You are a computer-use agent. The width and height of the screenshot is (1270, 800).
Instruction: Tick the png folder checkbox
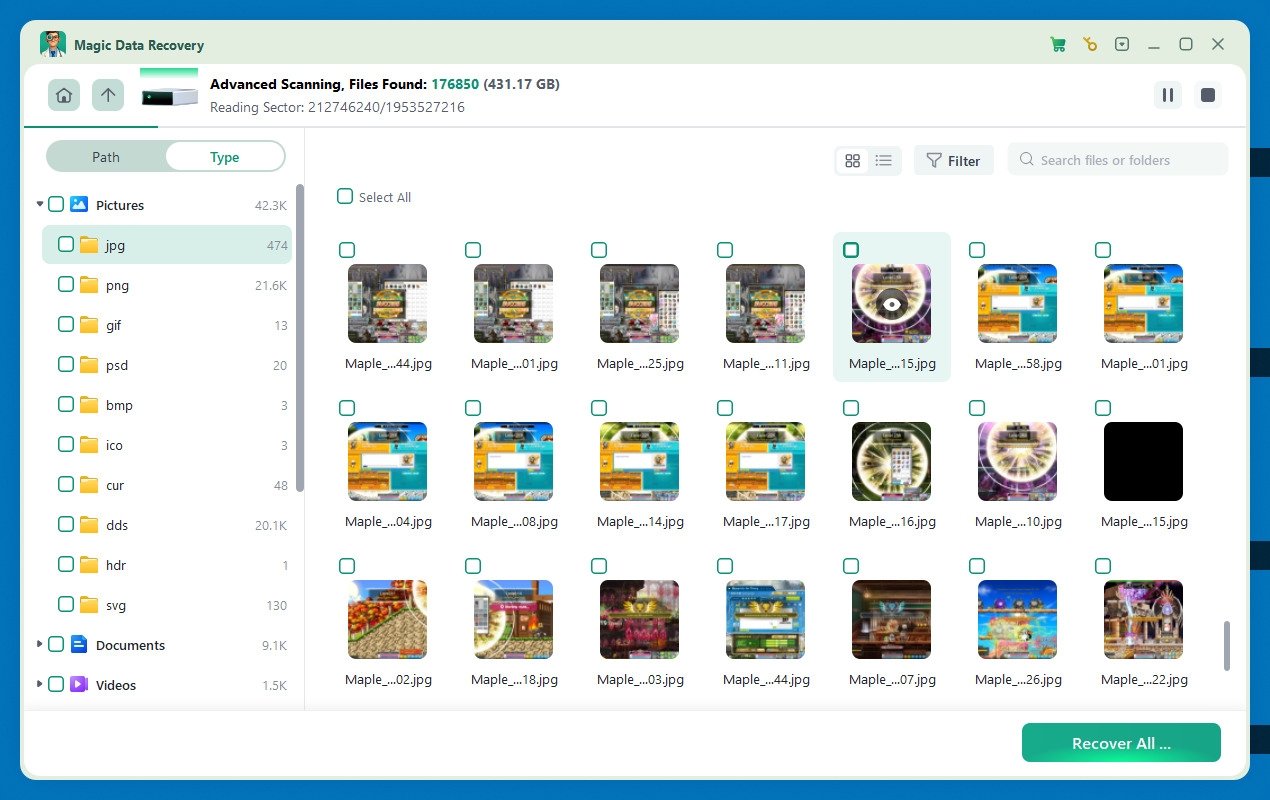pyautogui.click(x=66, y=285)
